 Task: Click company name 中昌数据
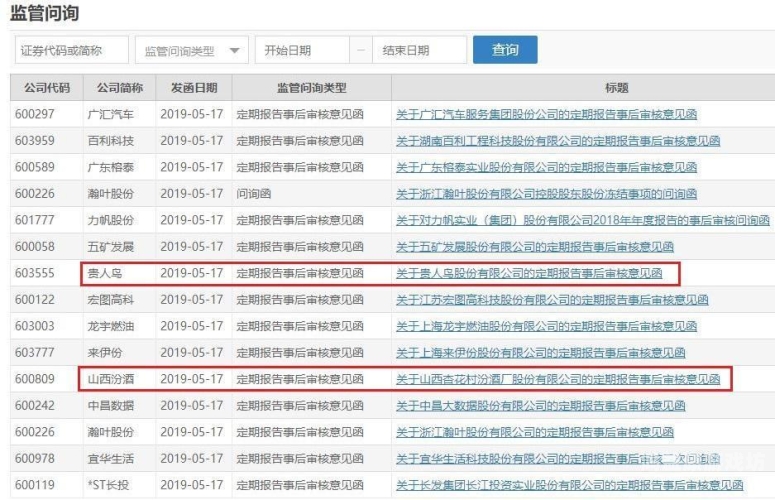tap(111, 406)
